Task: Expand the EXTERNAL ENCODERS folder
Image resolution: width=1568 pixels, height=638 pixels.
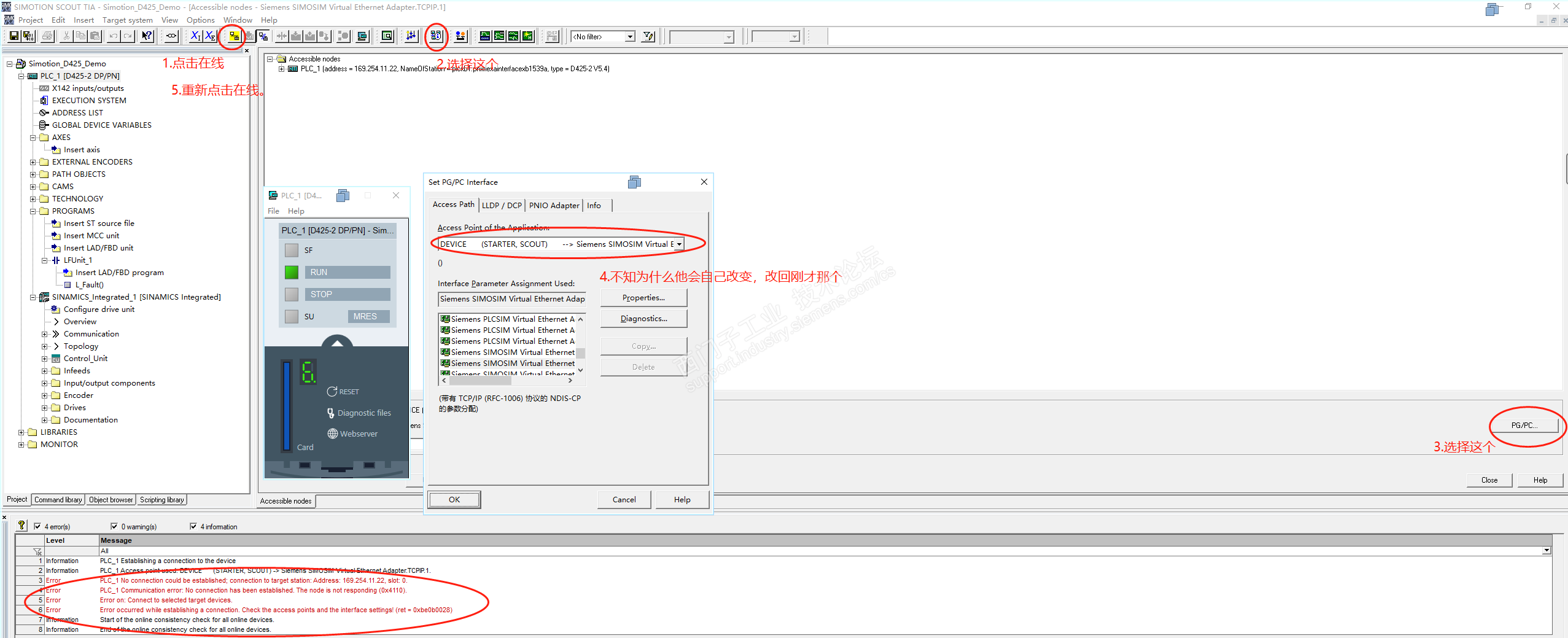Action: (x=33, y=163)
